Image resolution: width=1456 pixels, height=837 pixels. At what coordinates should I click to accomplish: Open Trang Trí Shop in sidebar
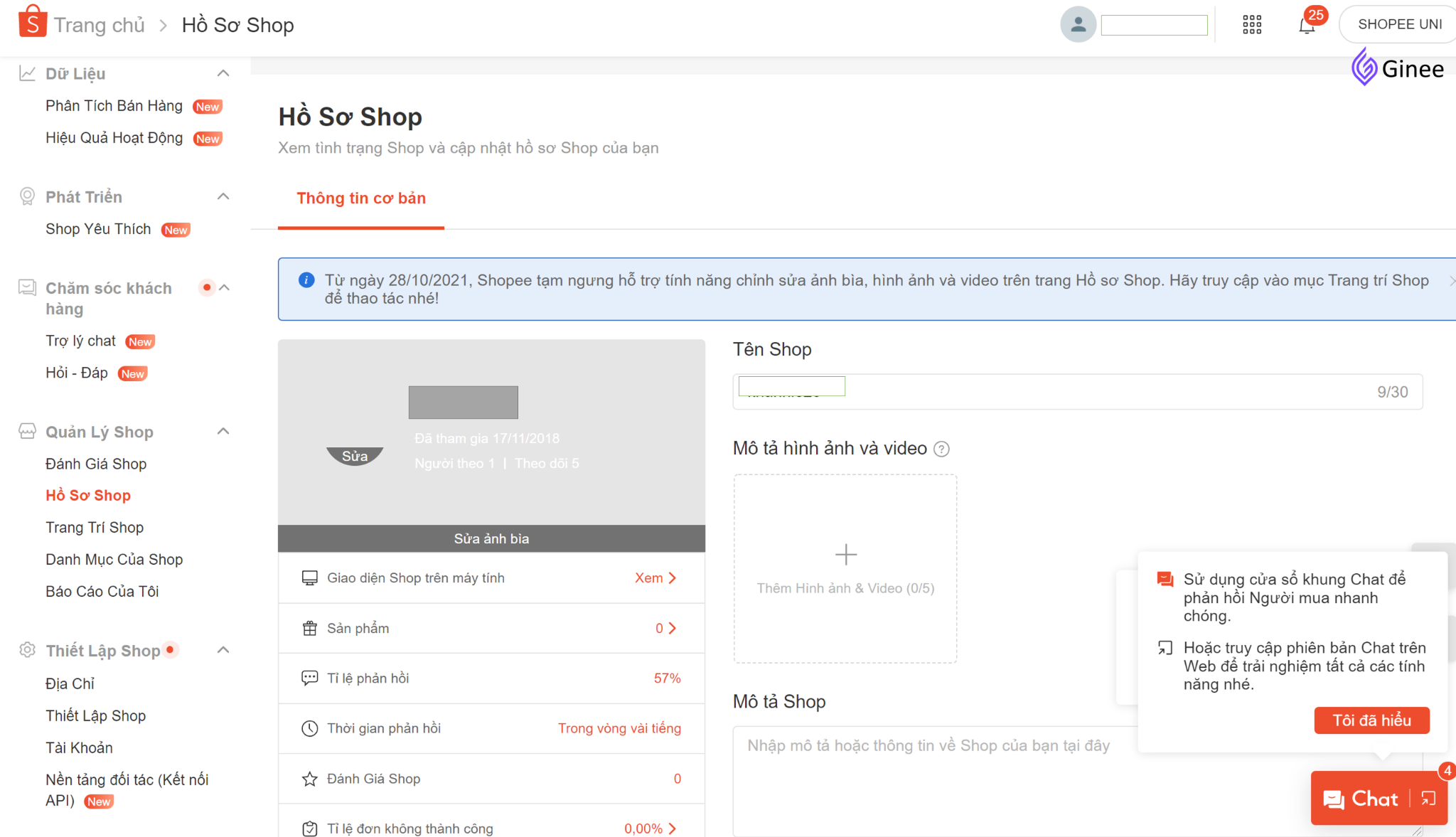[x=95, y=528]
